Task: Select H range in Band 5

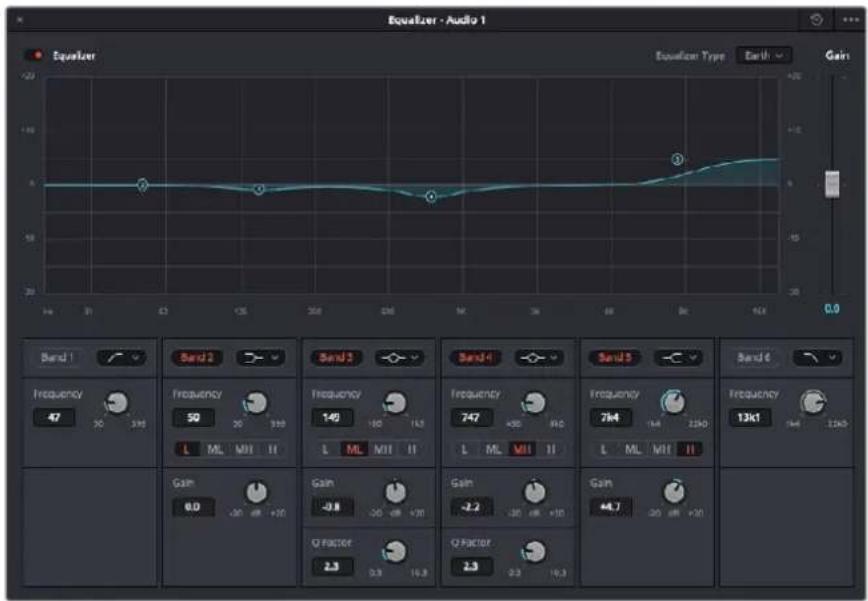Action: [x=690, y=449]
